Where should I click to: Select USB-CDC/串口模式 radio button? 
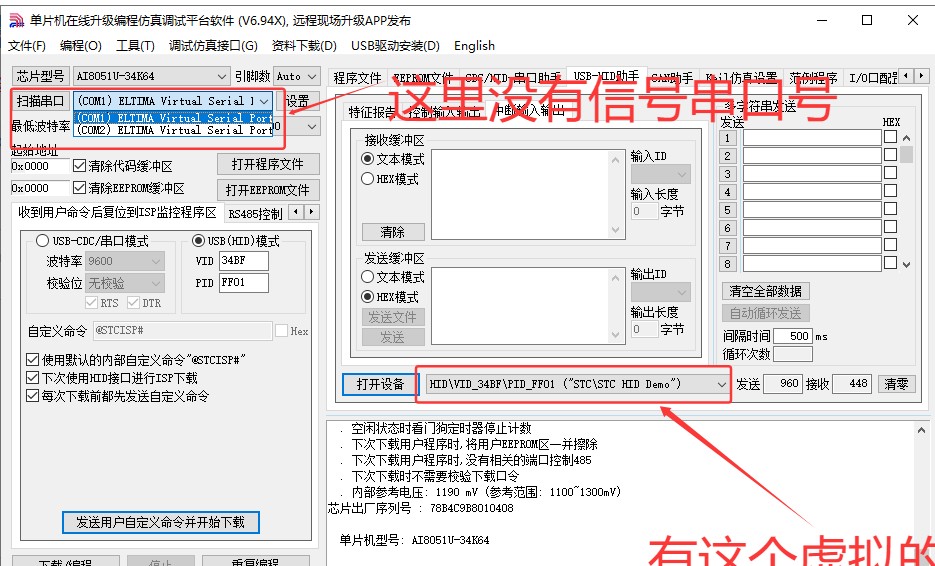[x=42, y=241]
